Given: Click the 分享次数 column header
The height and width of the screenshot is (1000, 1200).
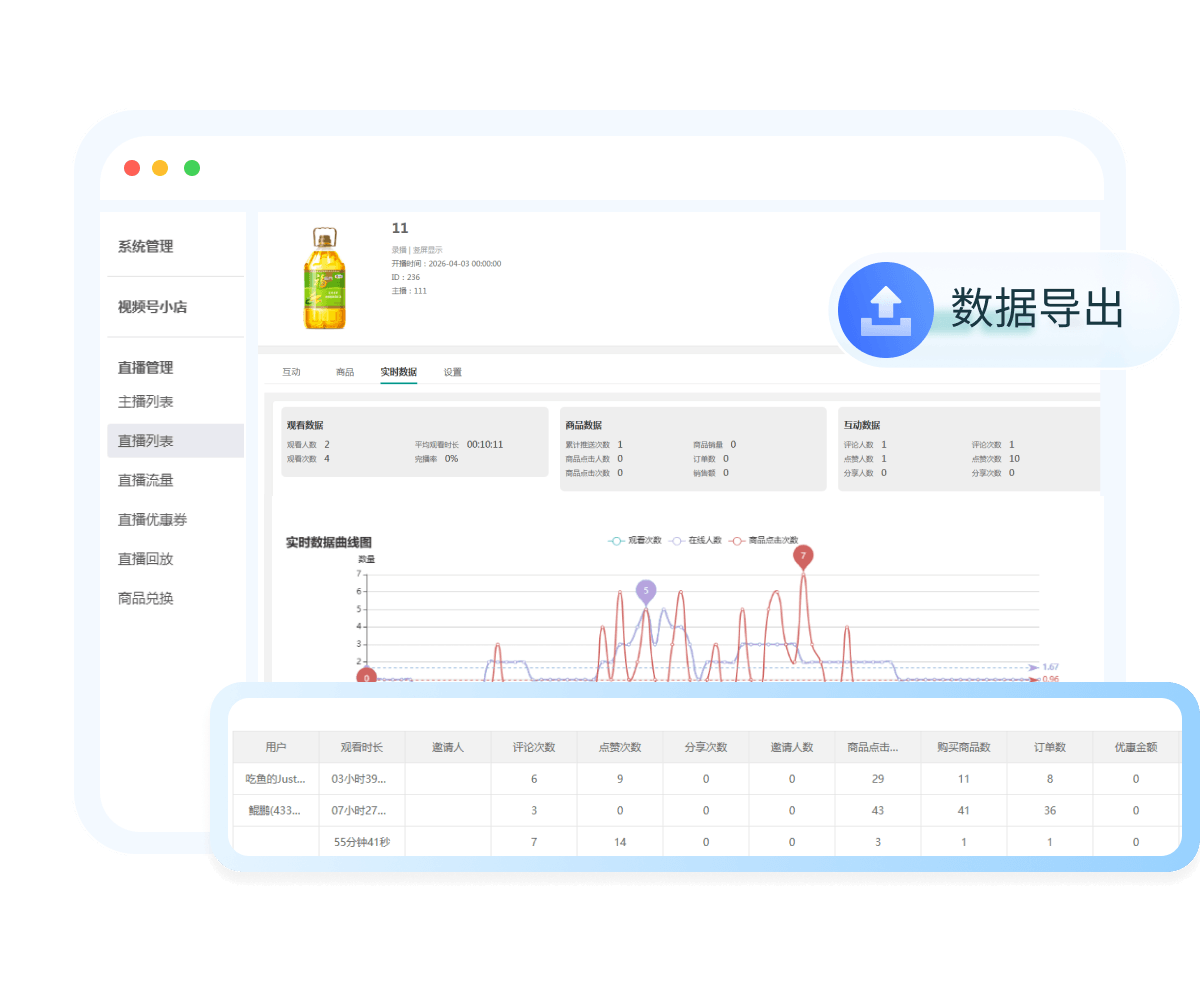Looking at the screenshot, I should click(706, 747).
